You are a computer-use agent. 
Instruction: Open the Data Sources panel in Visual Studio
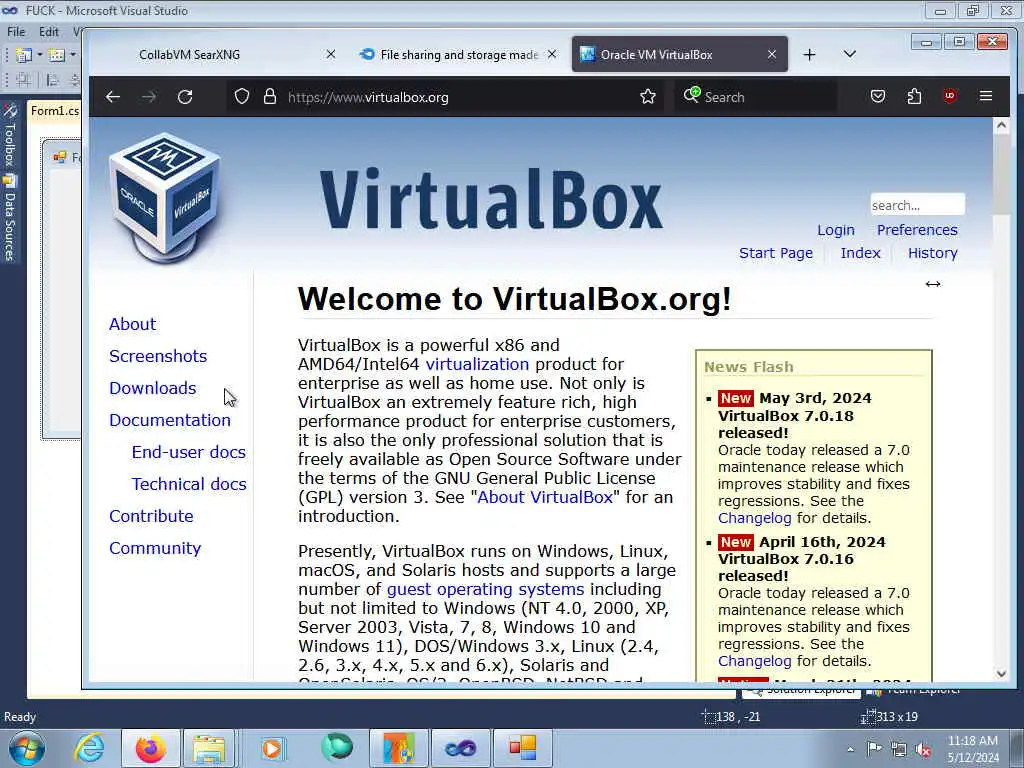point(9,219)
